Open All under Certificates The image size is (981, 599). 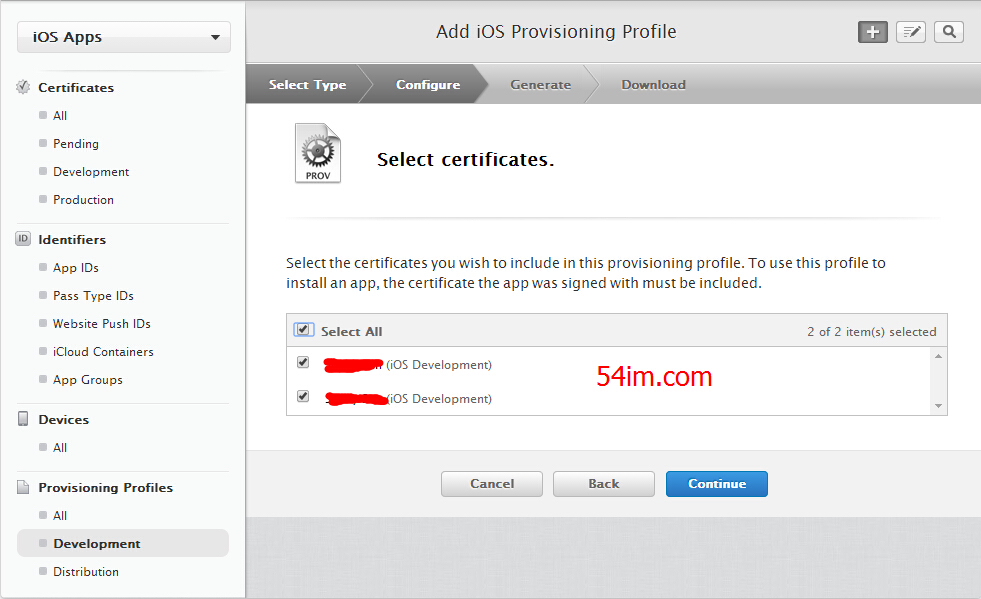click(60, 116)
